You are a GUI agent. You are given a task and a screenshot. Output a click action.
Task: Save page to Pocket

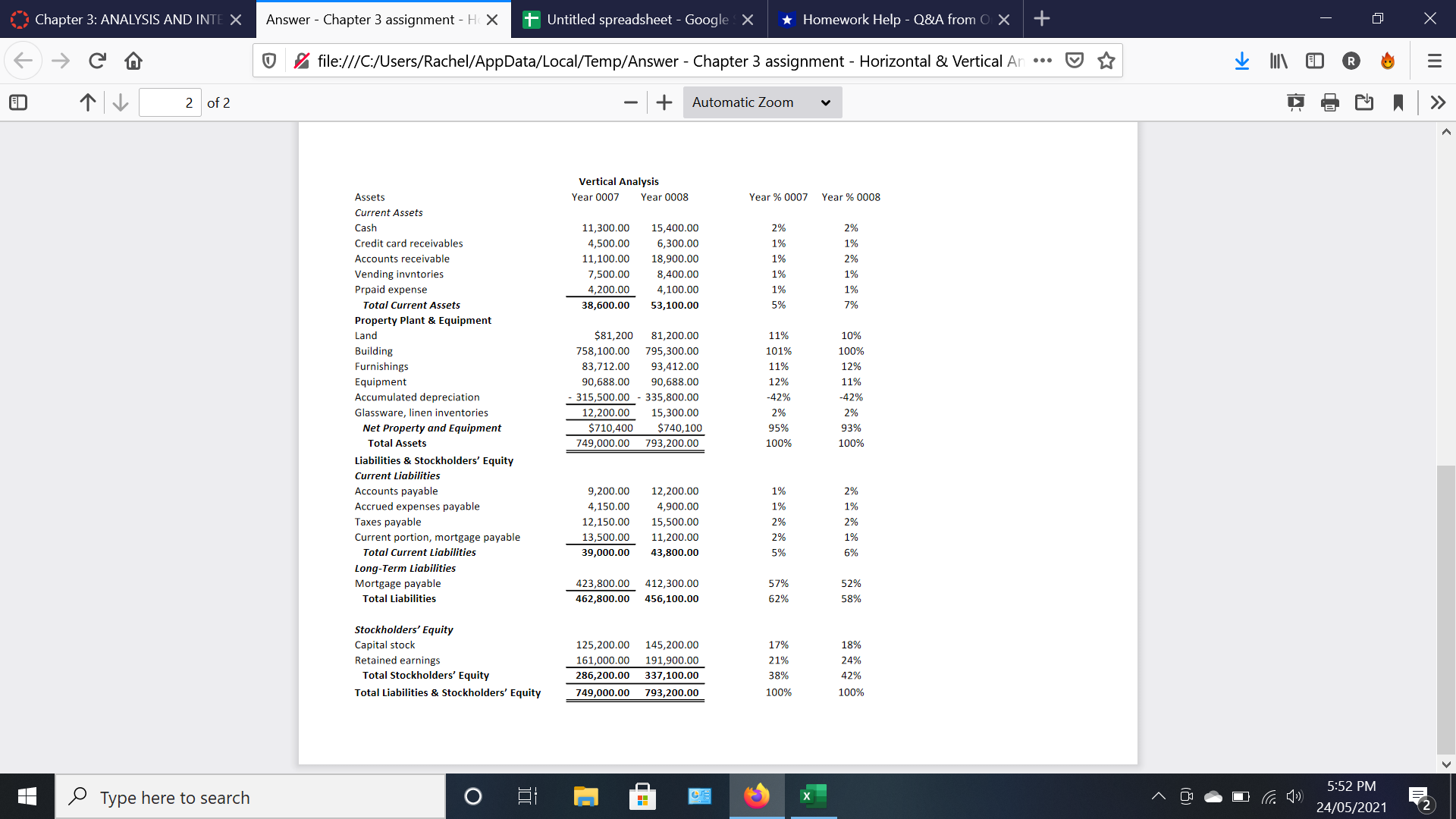[1075, 61]
